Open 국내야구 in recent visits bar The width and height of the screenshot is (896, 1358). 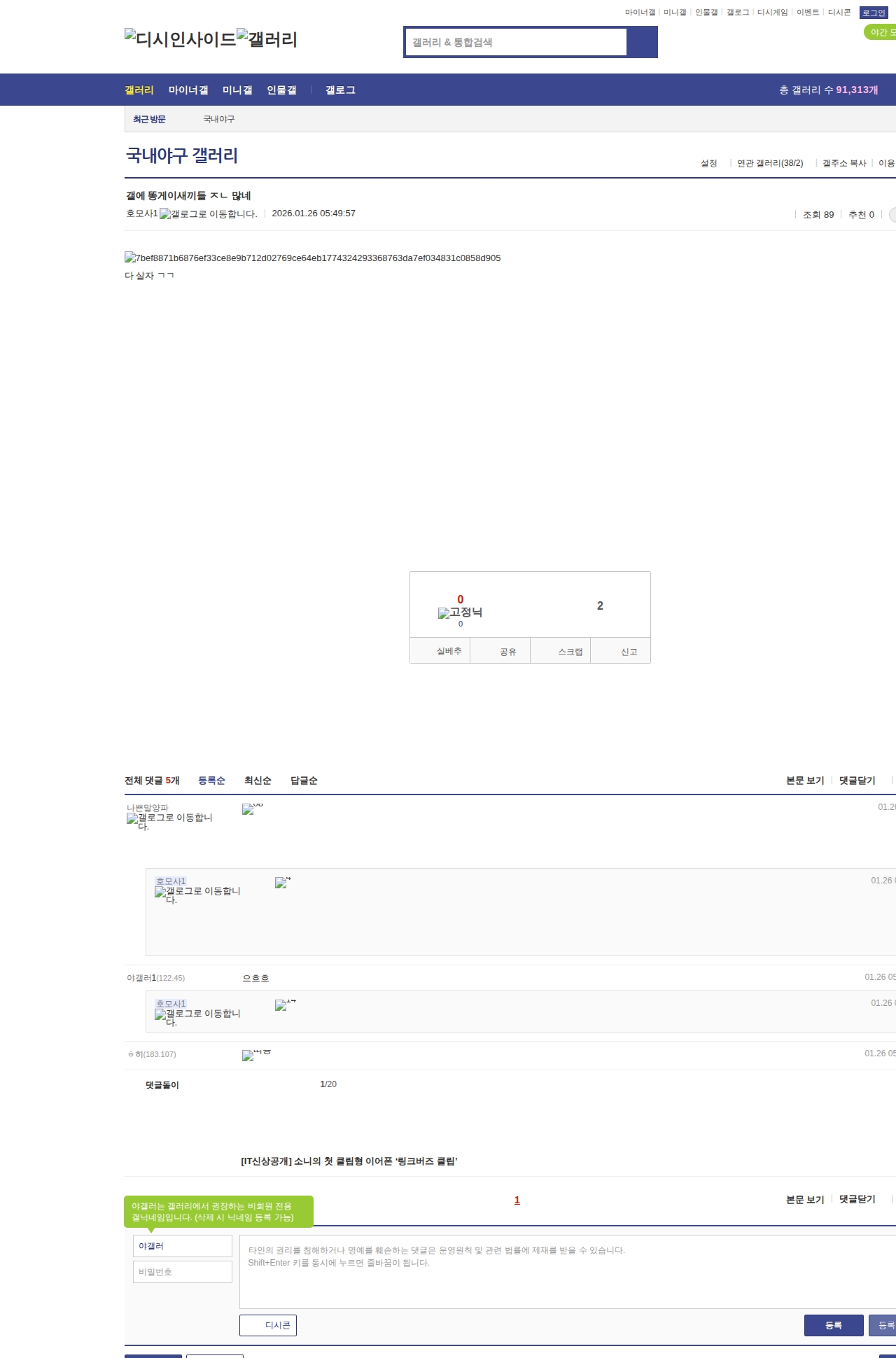tap(219, 119)
